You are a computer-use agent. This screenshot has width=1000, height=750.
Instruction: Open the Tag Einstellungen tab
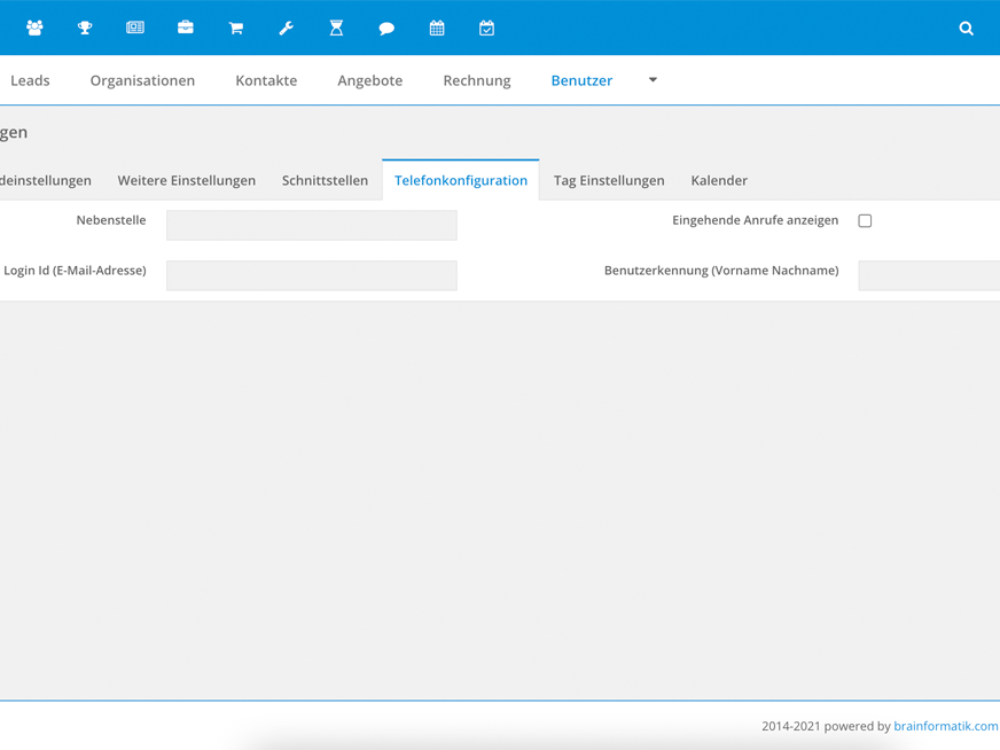609,181
